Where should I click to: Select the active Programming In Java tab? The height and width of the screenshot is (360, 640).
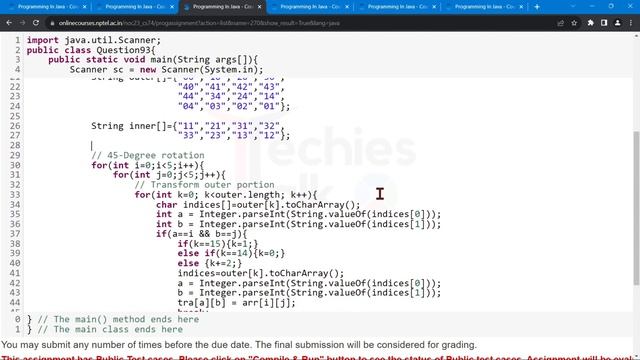click(223, 7)
